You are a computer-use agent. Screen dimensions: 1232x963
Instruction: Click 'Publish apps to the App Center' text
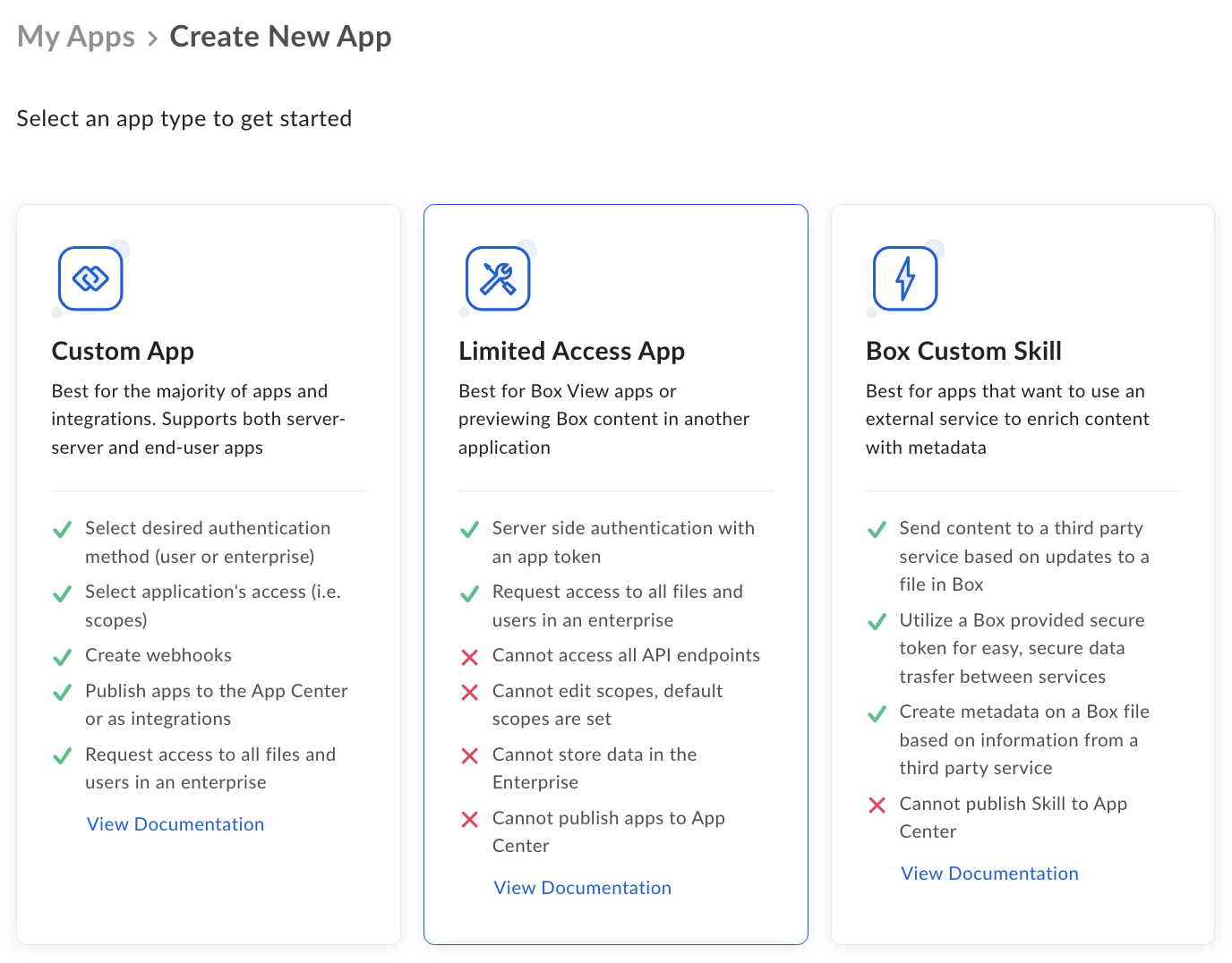217,704
